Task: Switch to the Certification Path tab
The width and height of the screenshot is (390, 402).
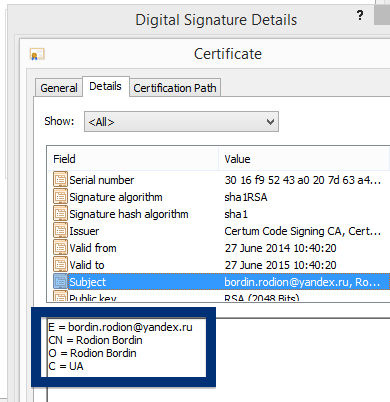Action: (x=175, y=88)
